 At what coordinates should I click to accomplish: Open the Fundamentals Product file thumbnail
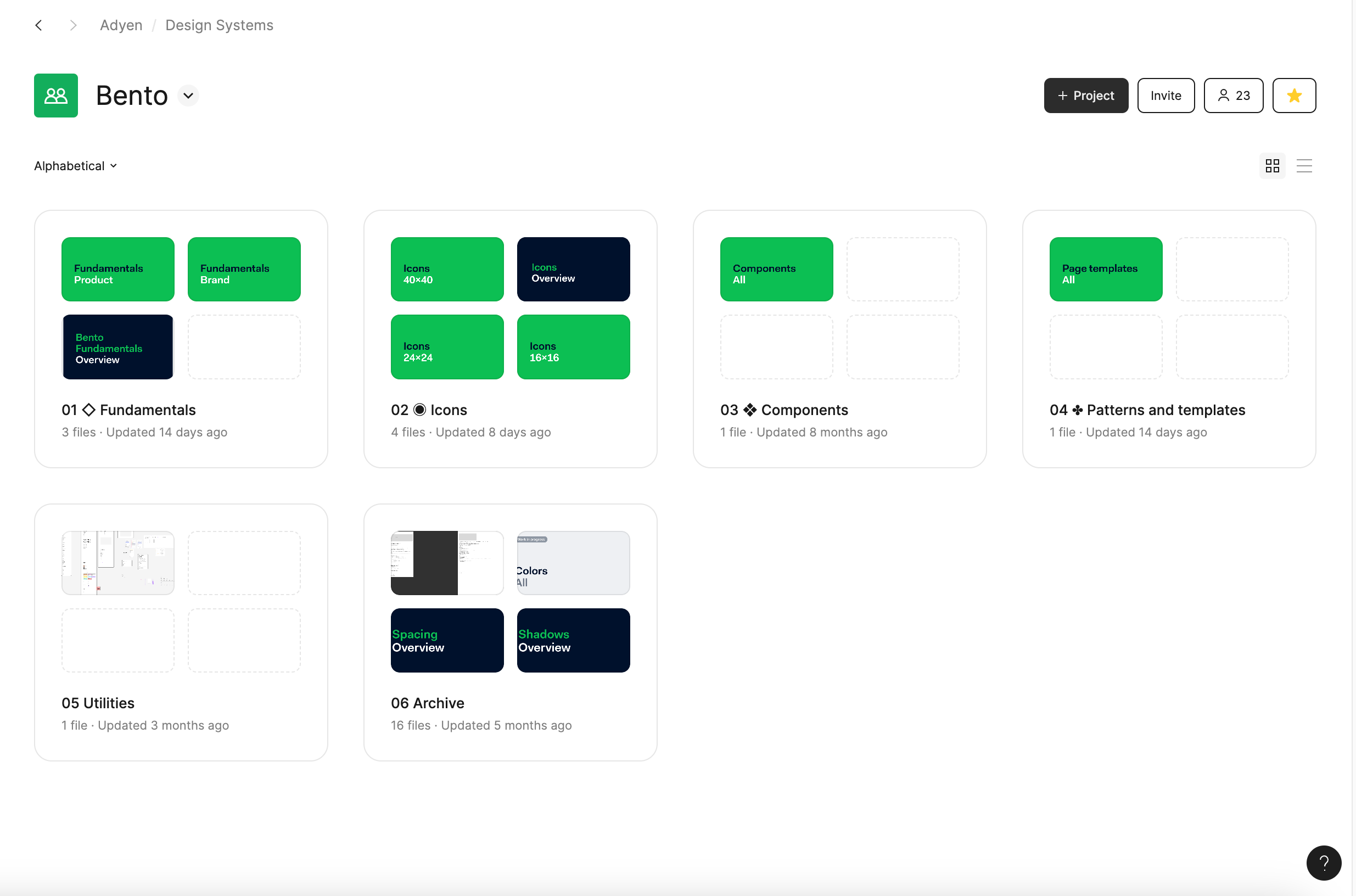point(117,269)
